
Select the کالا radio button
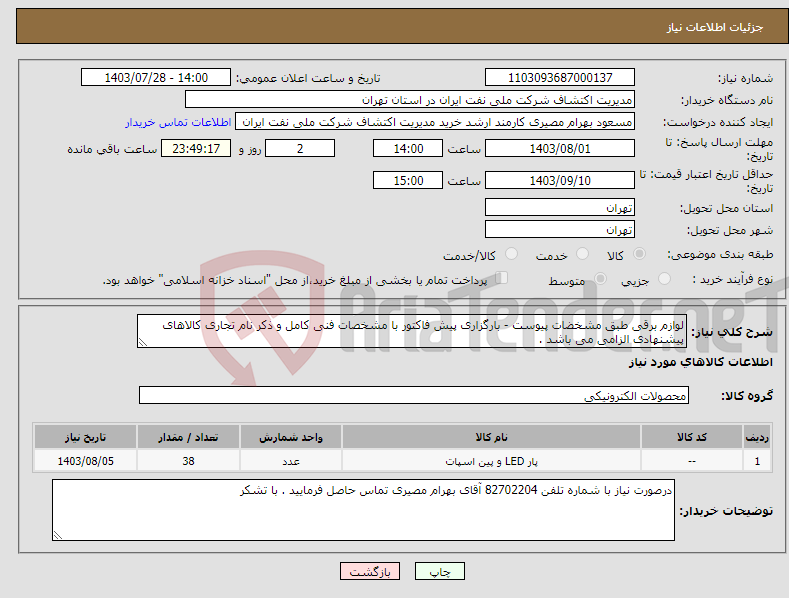639,254
